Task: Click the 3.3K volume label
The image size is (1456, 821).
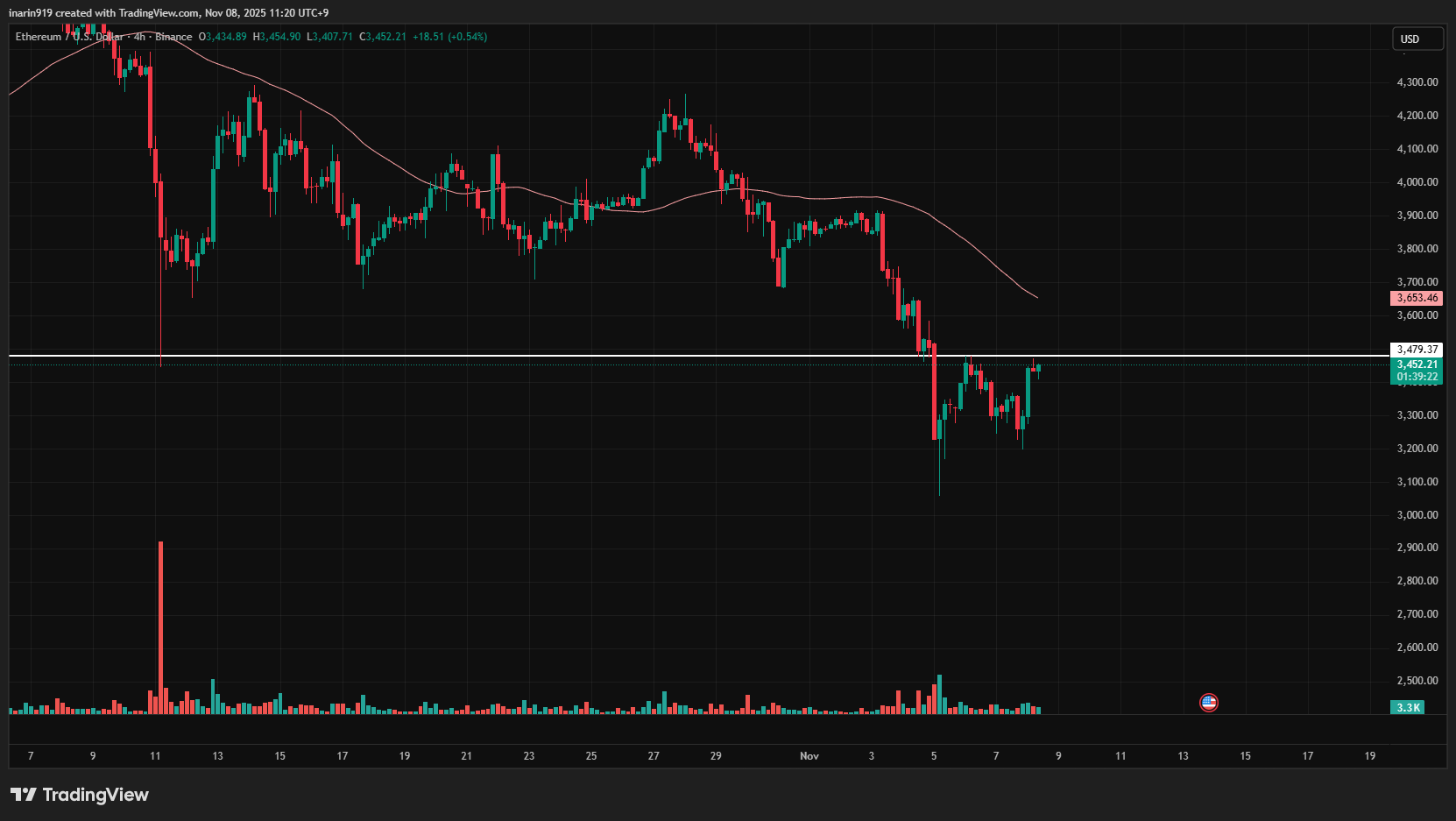Action: pos(1408,707)
